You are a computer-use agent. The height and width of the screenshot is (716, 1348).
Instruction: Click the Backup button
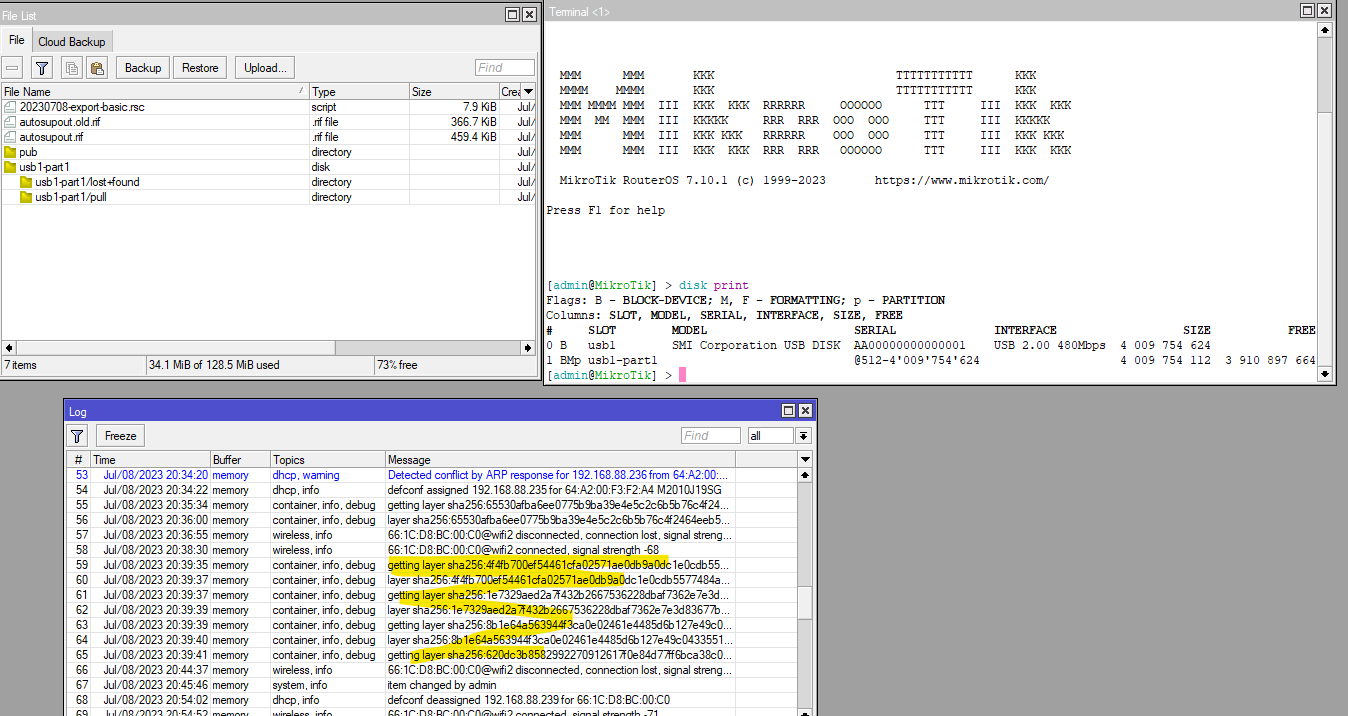coord(141,67)
